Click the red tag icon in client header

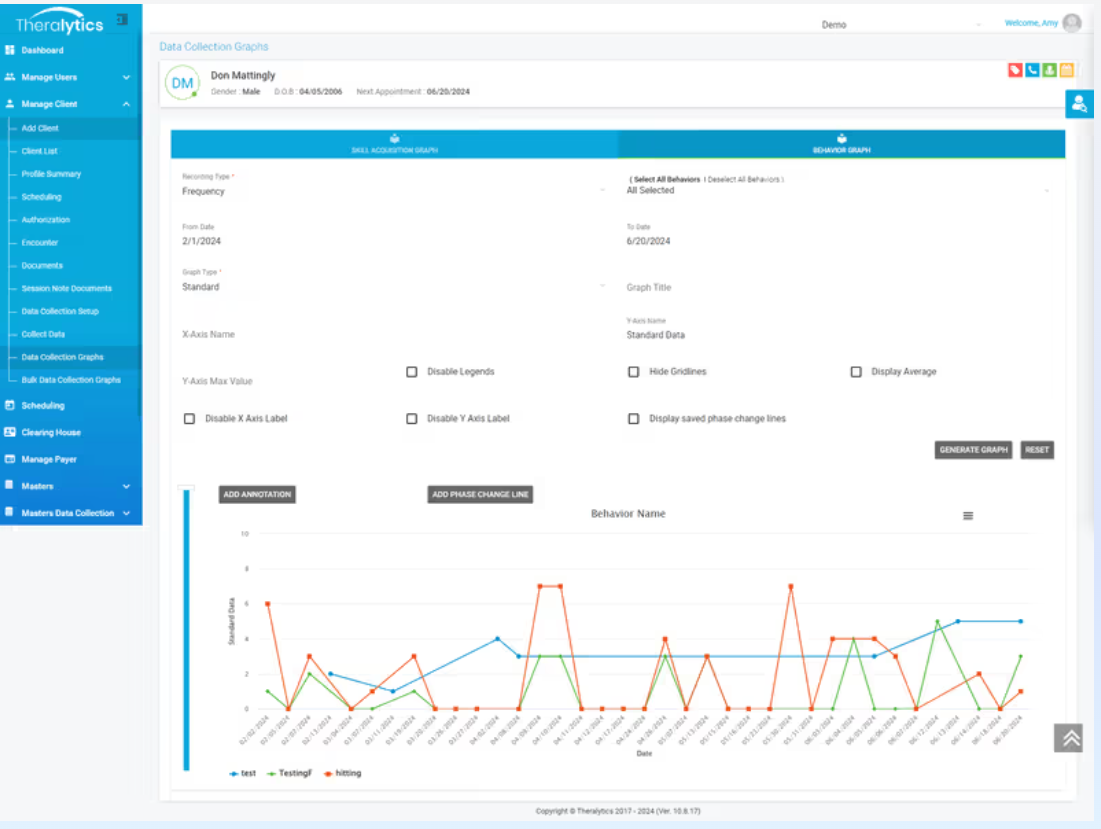click(1015, 69)
